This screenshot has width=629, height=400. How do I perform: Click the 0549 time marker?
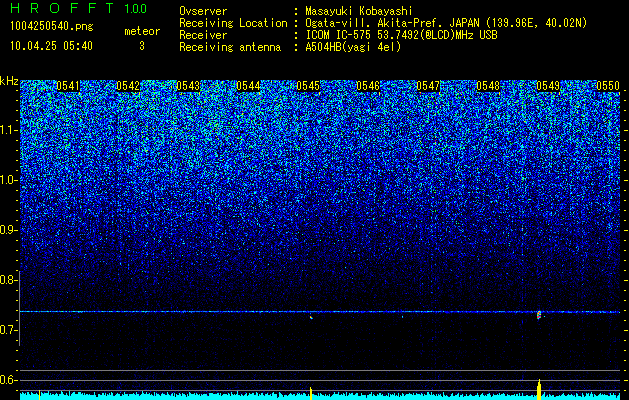[548, 86]
